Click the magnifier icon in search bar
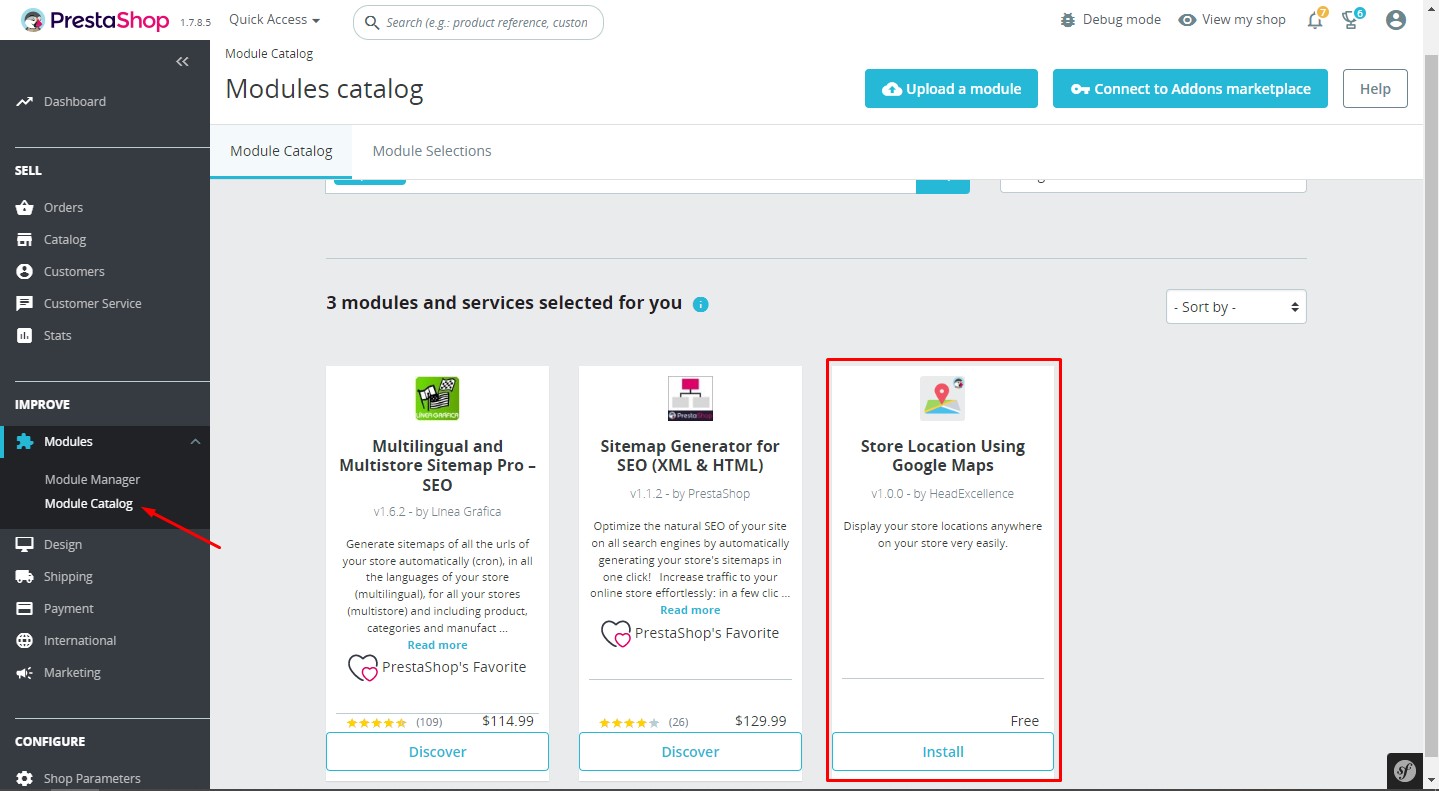Image resolution: width=1439 pixels, height=791 pixels. point(372,22)
